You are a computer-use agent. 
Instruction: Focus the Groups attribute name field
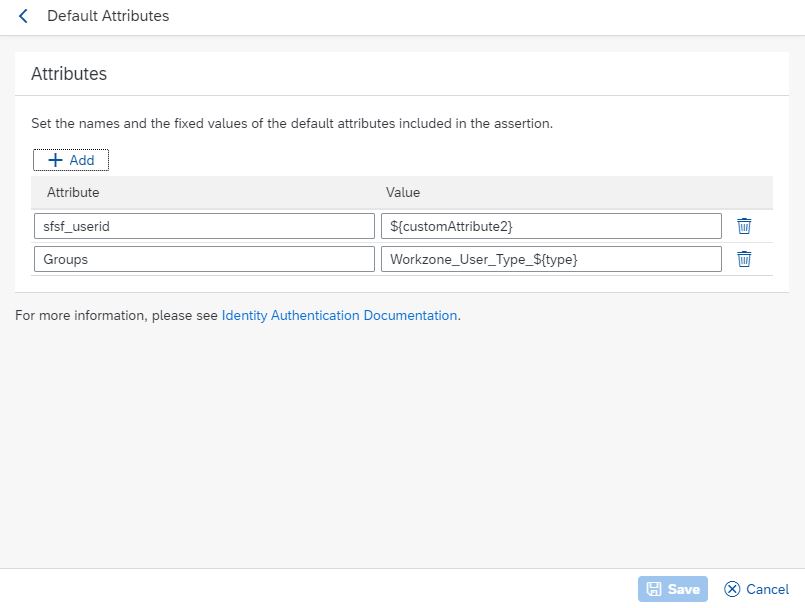click(204, 259)
